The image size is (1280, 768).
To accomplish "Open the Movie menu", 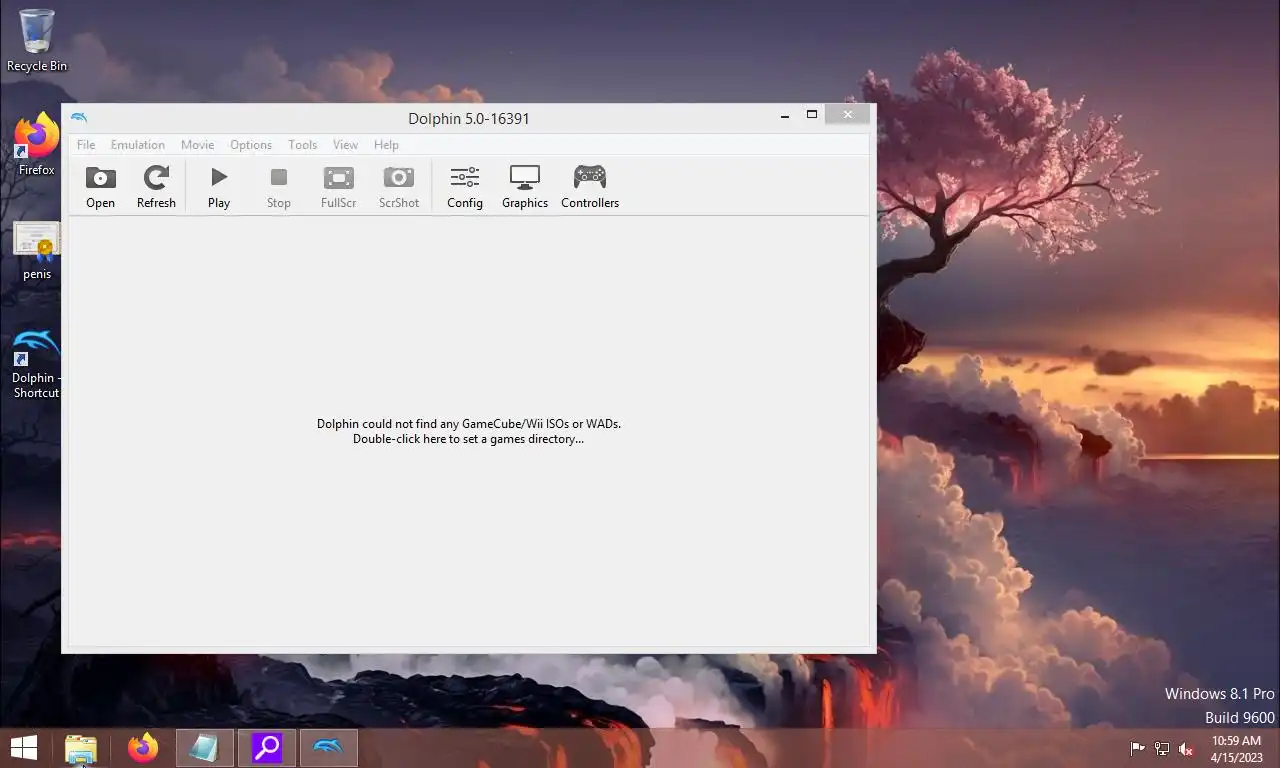I will [x=198, y=145].
